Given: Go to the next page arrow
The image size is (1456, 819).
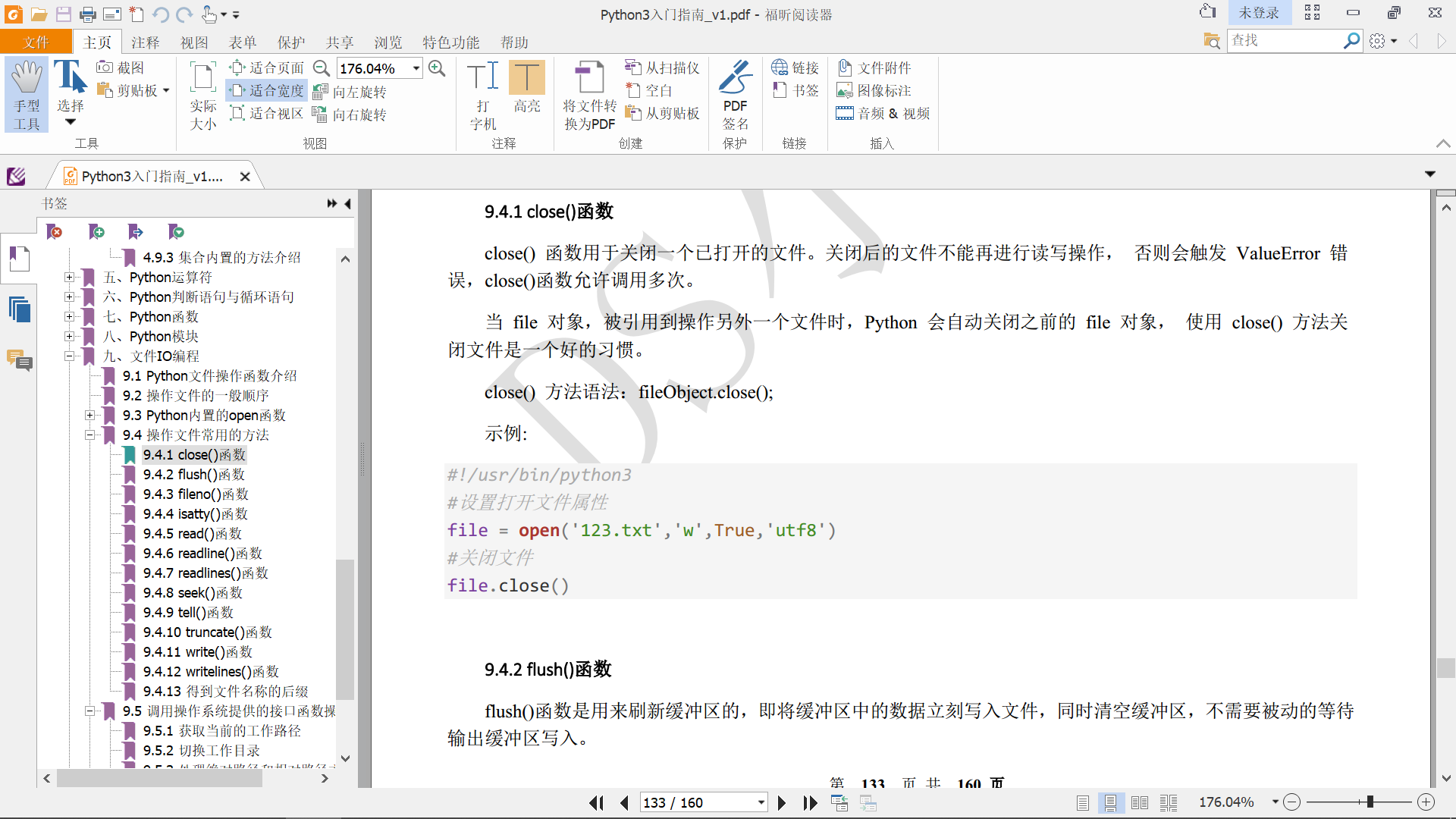Looking at the screenshot, I should coord(782,802).
